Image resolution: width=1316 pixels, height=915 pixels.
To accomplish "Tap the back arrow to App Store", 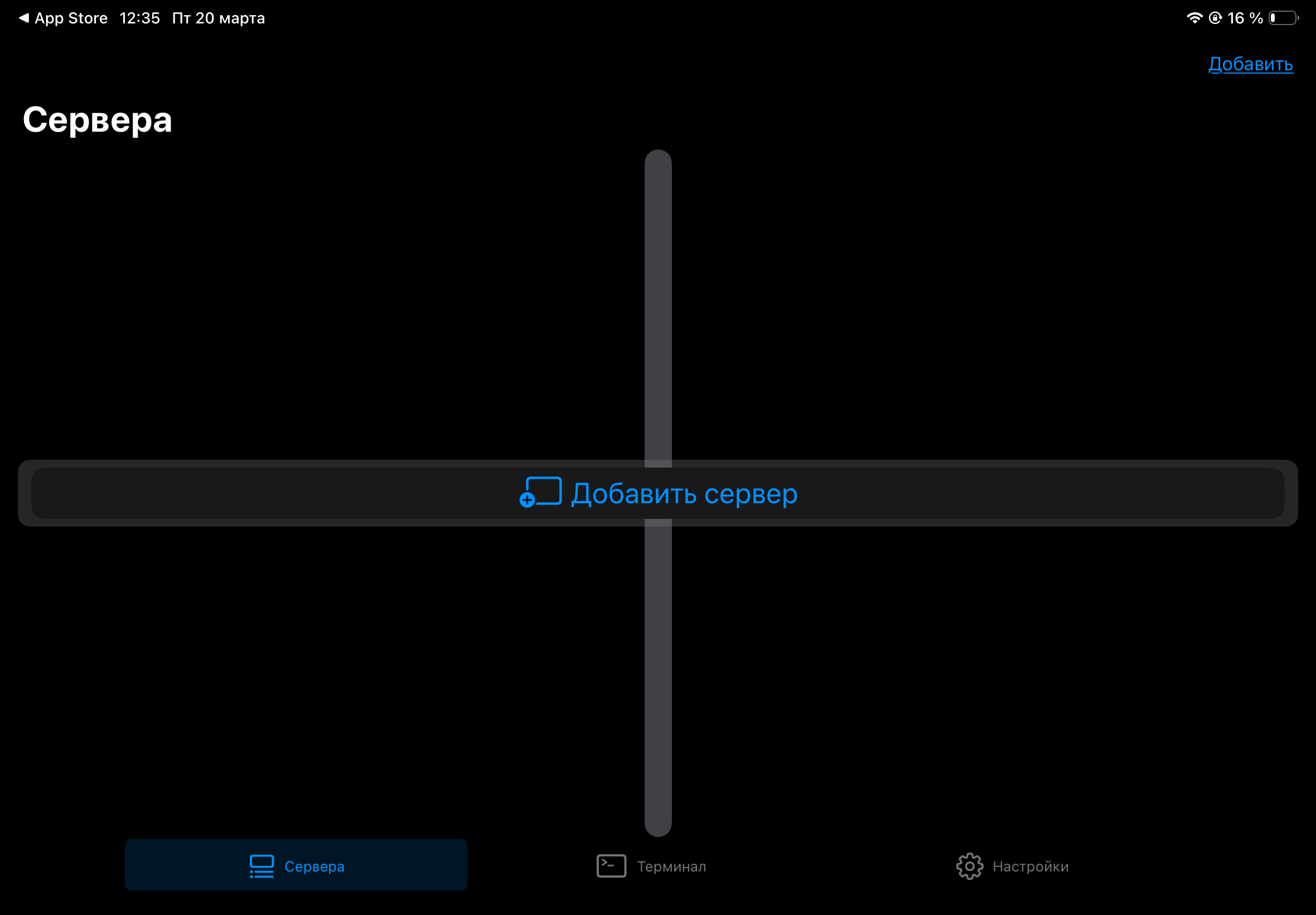I will coord(23,18).
